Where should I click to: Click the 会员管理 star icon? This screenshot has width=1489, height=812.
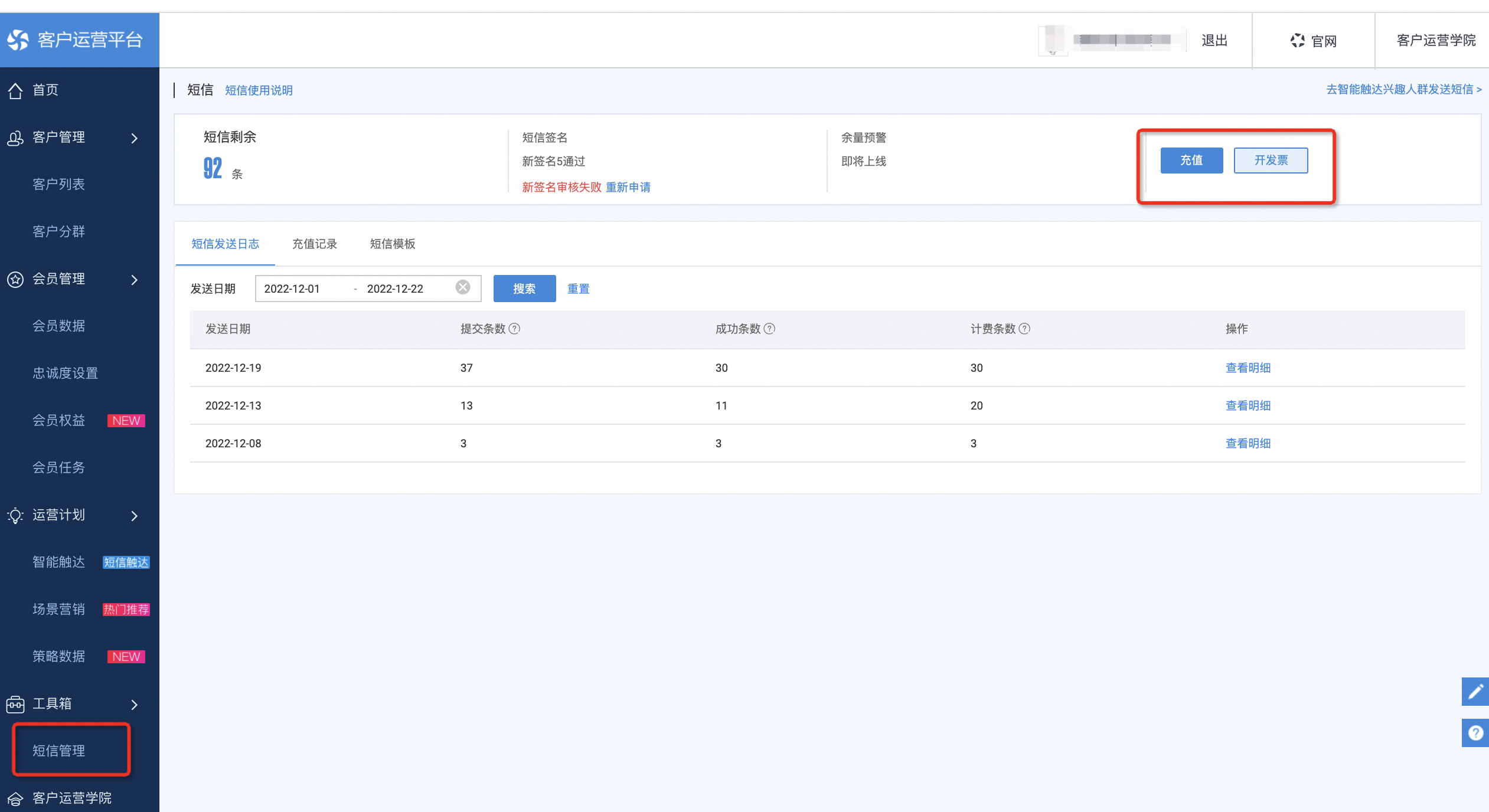tap(15, 279)
